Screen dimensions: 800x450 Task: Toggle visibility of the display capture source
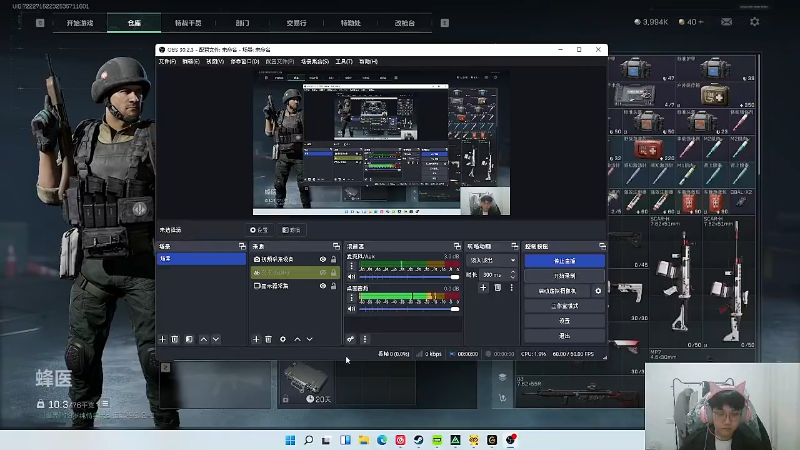click(x=323, y=286)
